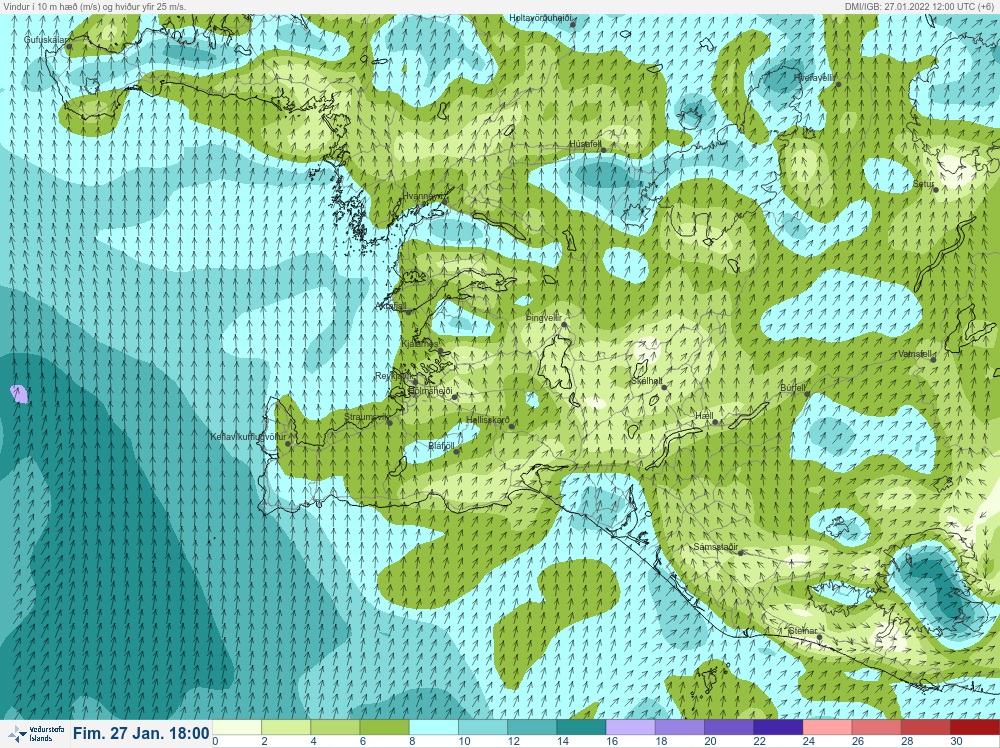Click the Reykjavík station dot

[415, 383]
